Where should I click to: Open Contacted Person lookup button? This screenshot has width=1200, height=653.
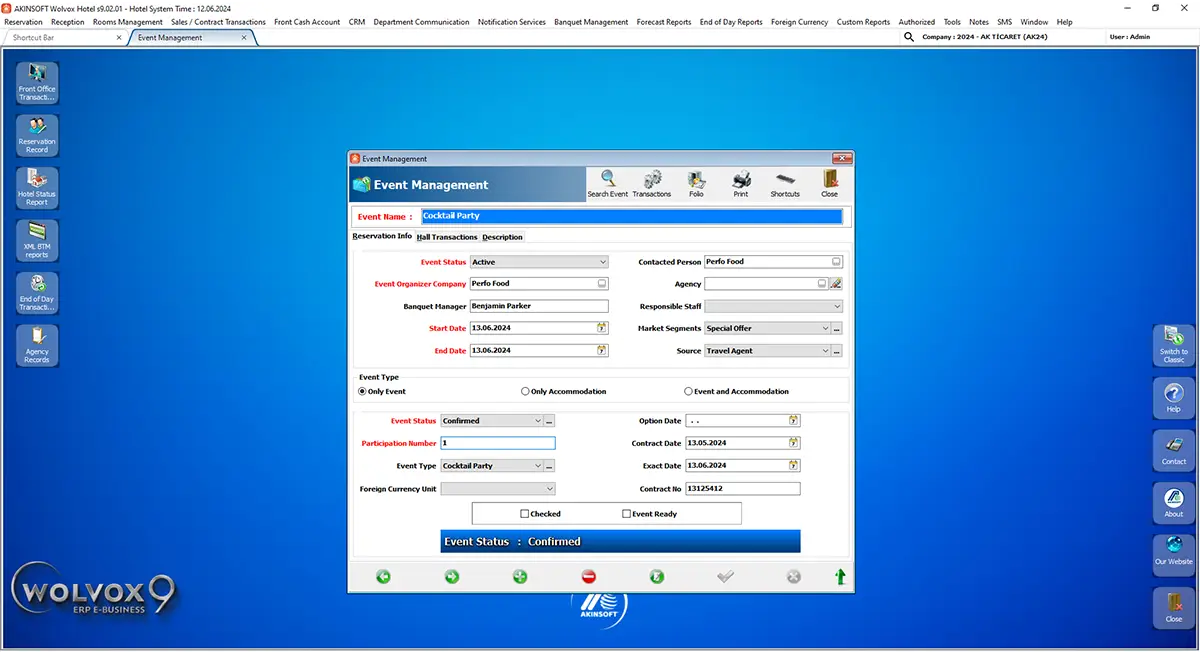(836, 262)
